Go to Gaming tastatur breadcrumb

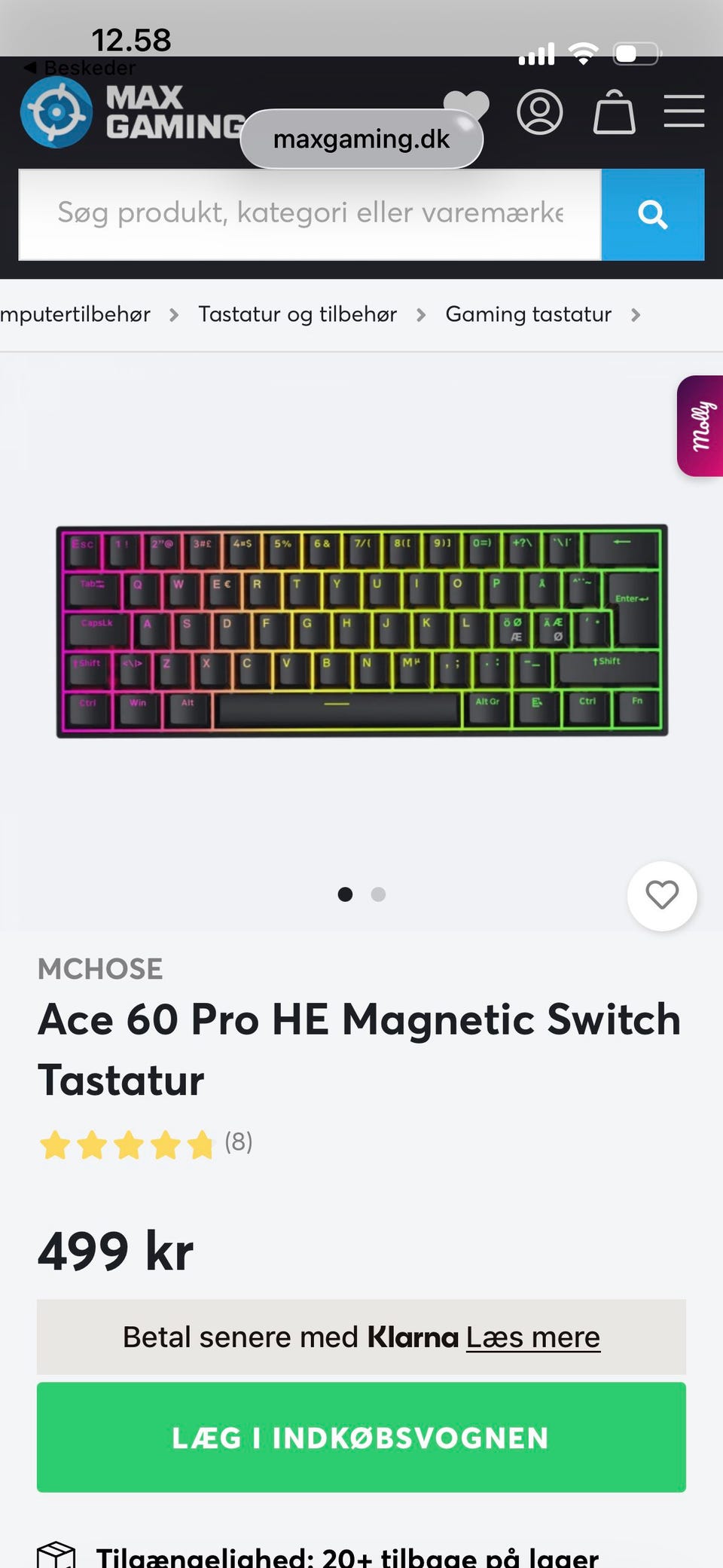[528, 314]
